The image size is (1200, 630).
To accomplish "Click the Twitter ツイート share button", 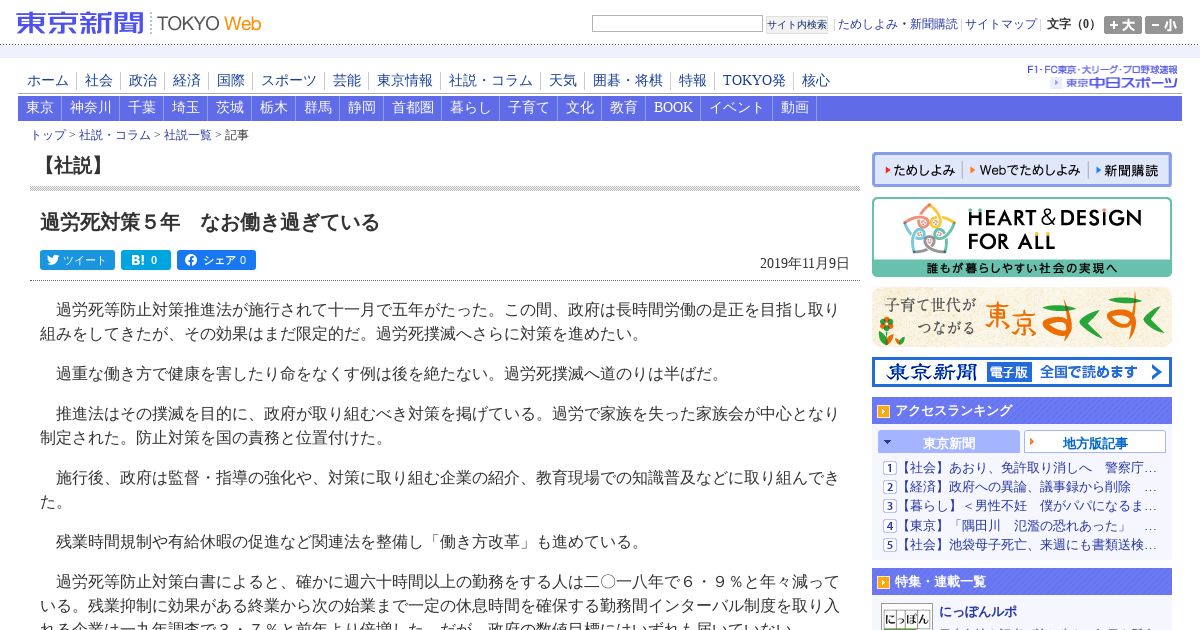I will (77, 260).
